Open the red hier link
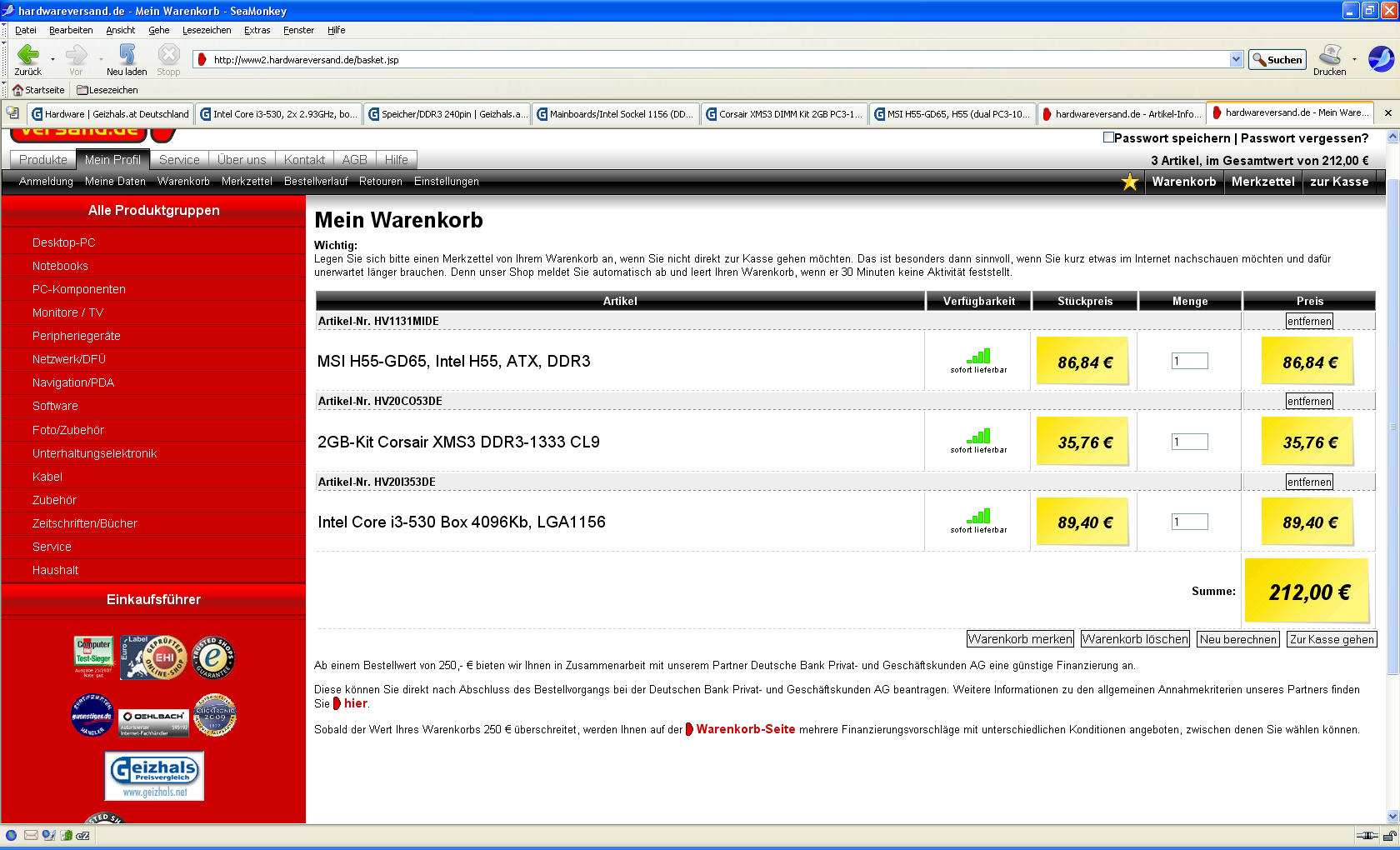 coord(356,703)
